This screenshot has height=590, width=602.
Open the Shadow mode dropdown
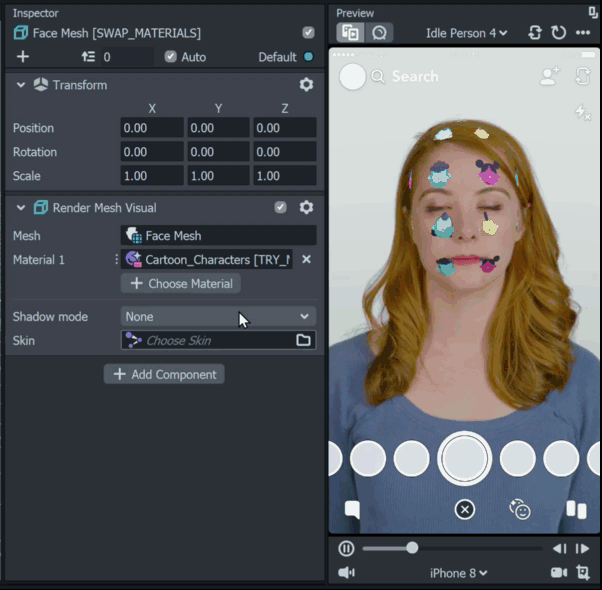click(x=218, y=317)
